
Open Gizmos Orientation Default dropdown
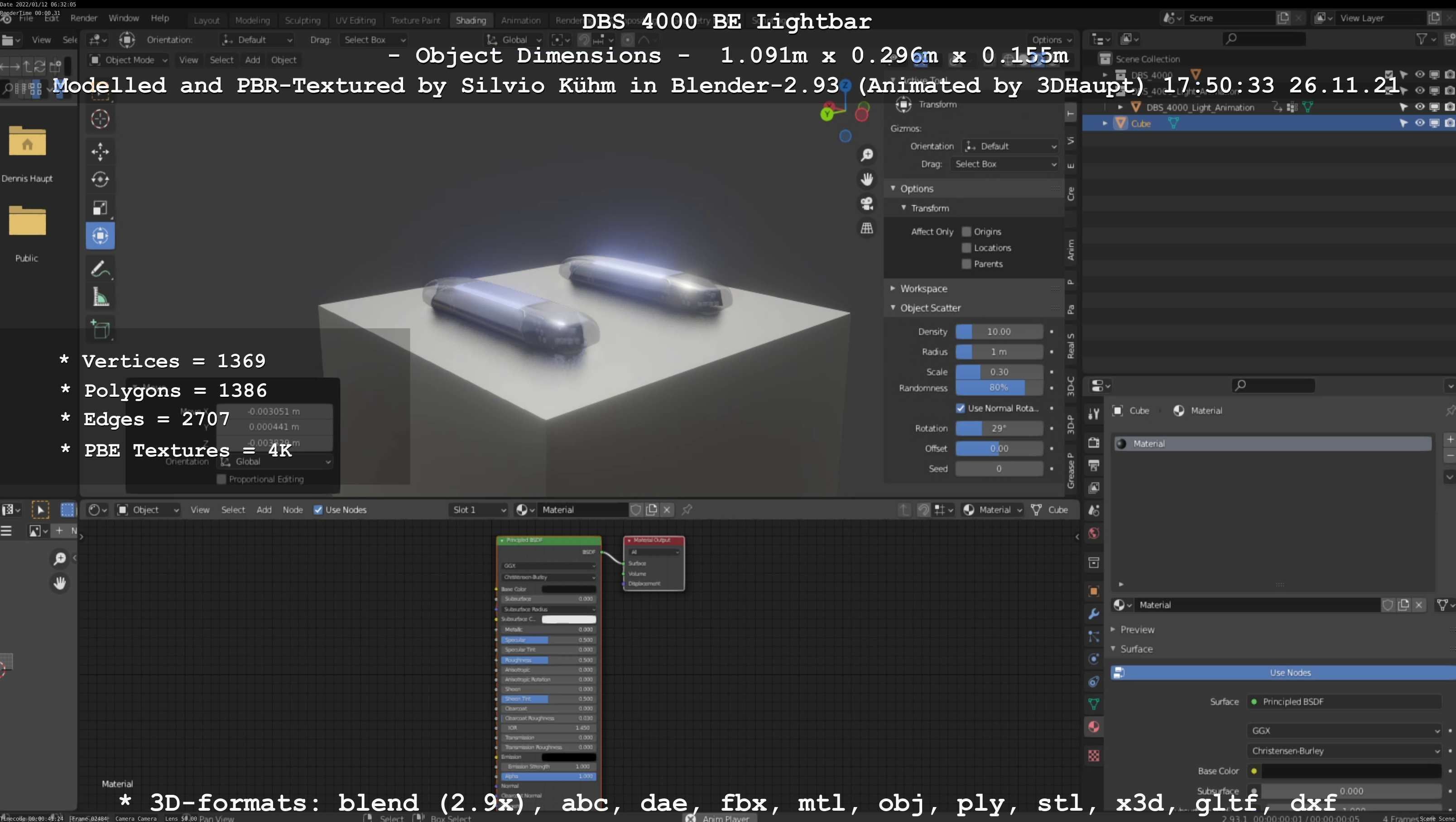(x=1010, y=146)
